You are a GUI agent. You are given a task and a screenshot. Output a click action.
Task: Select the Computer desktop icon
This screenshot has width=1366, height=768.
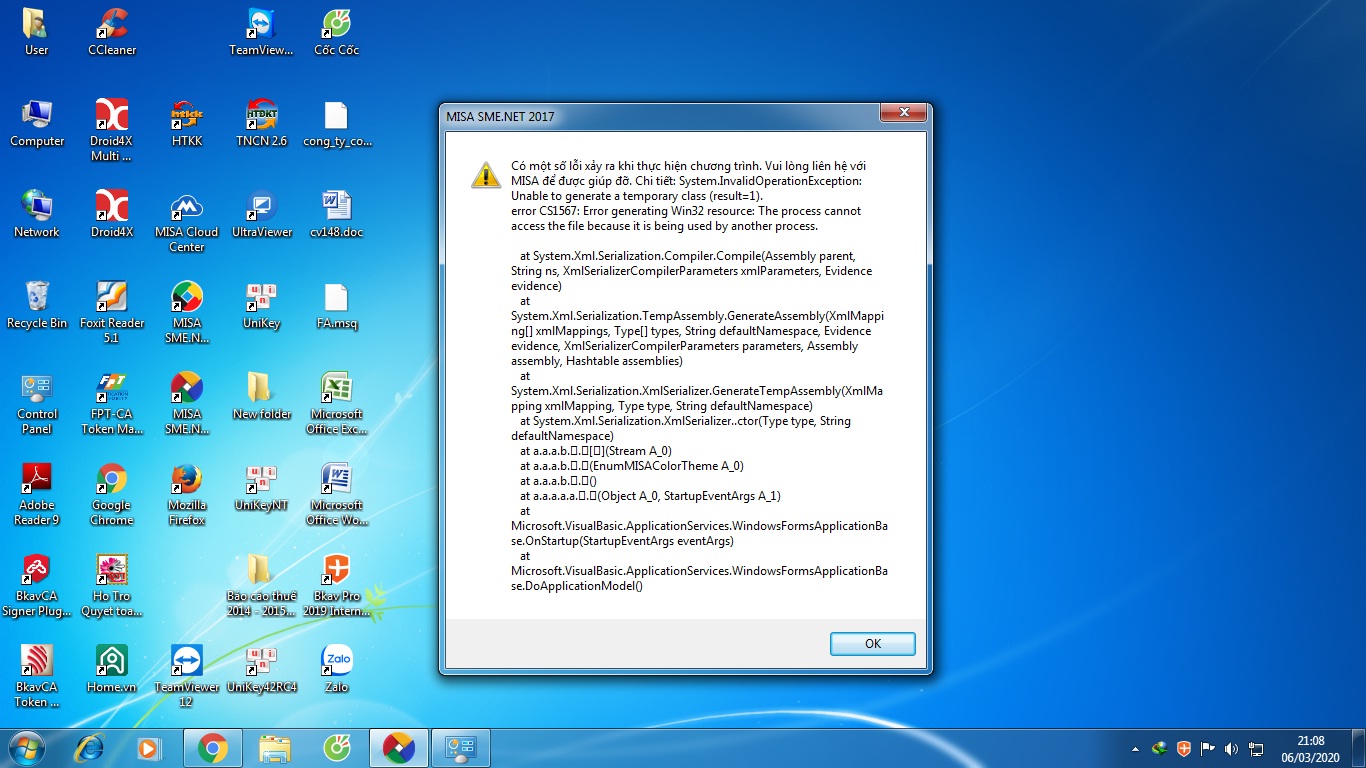(x=37, y=123)
